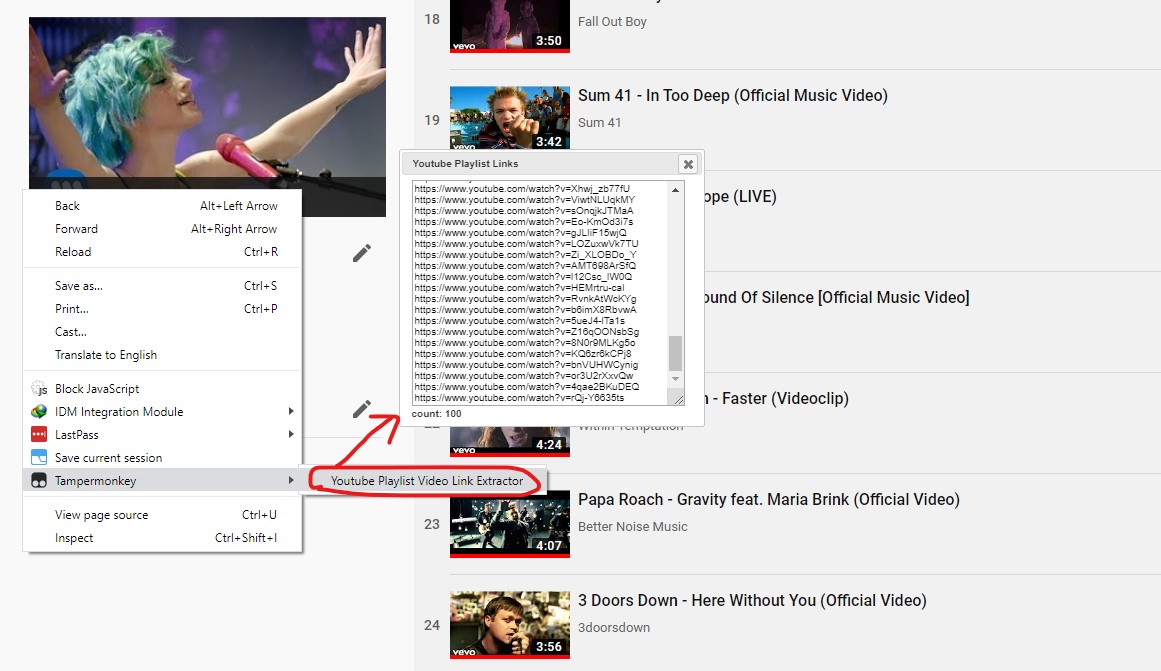Image resolution: width=1161 pixels, height=671 pixels.
Task: Click the upper pencil edit icon
Action: pyautogui.click(x=362, y=253)
